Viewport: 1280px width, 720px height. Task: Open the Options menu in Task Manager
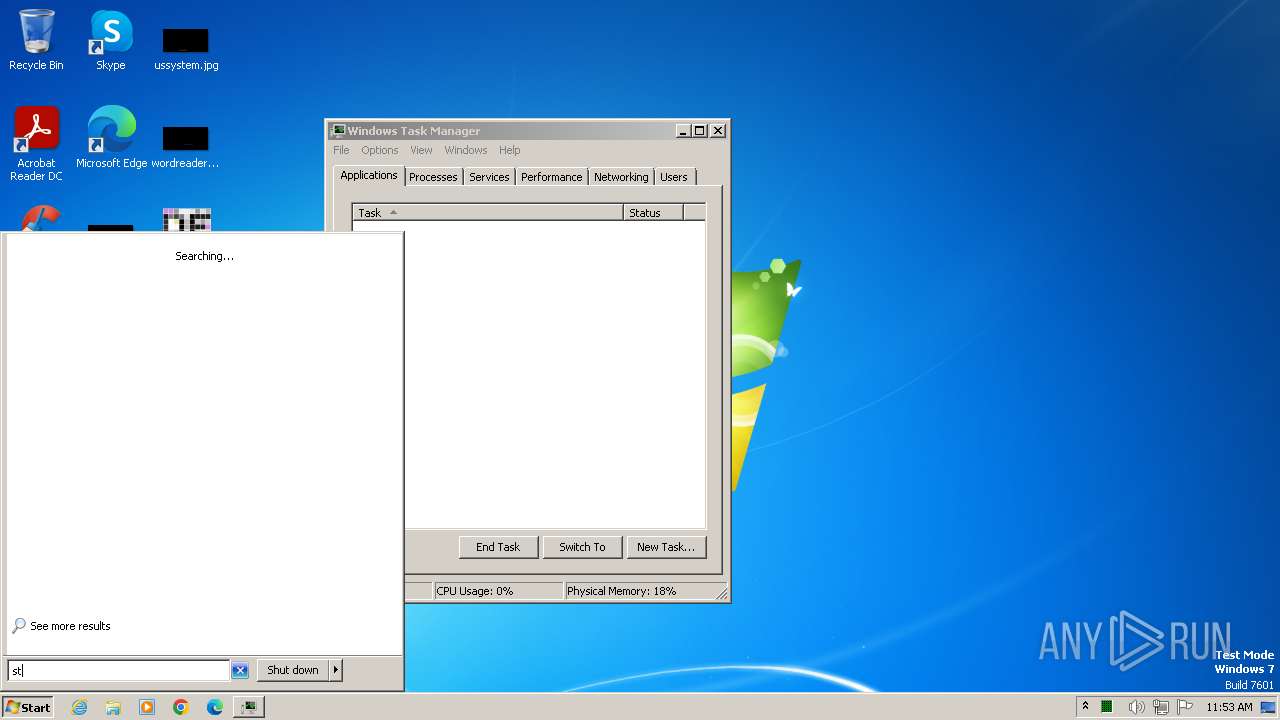pyautogui.click(x=380, y=150)
